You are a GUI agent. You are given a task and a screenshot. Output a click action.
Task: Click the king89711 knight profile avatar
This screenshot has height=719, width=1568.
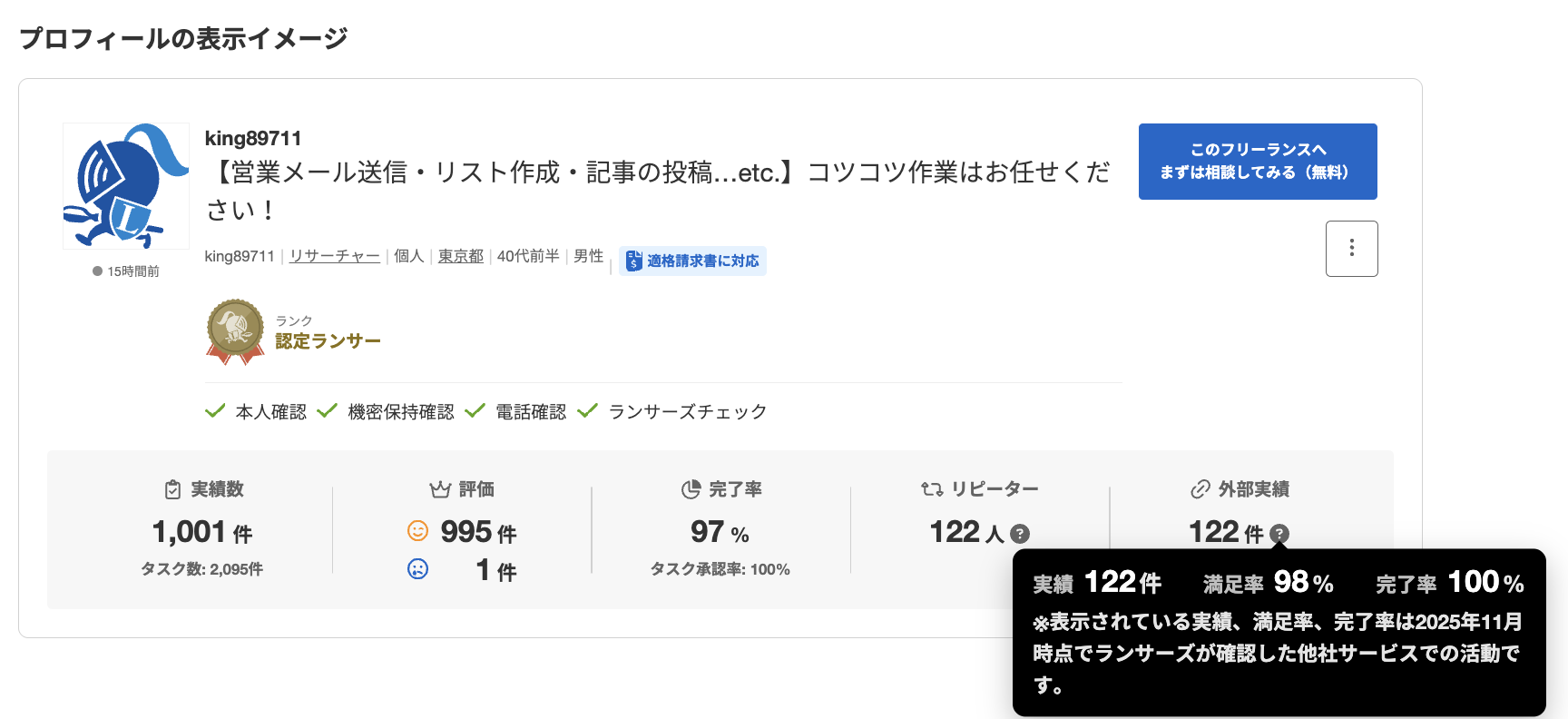pyautogui.click(x=125, y=186)
